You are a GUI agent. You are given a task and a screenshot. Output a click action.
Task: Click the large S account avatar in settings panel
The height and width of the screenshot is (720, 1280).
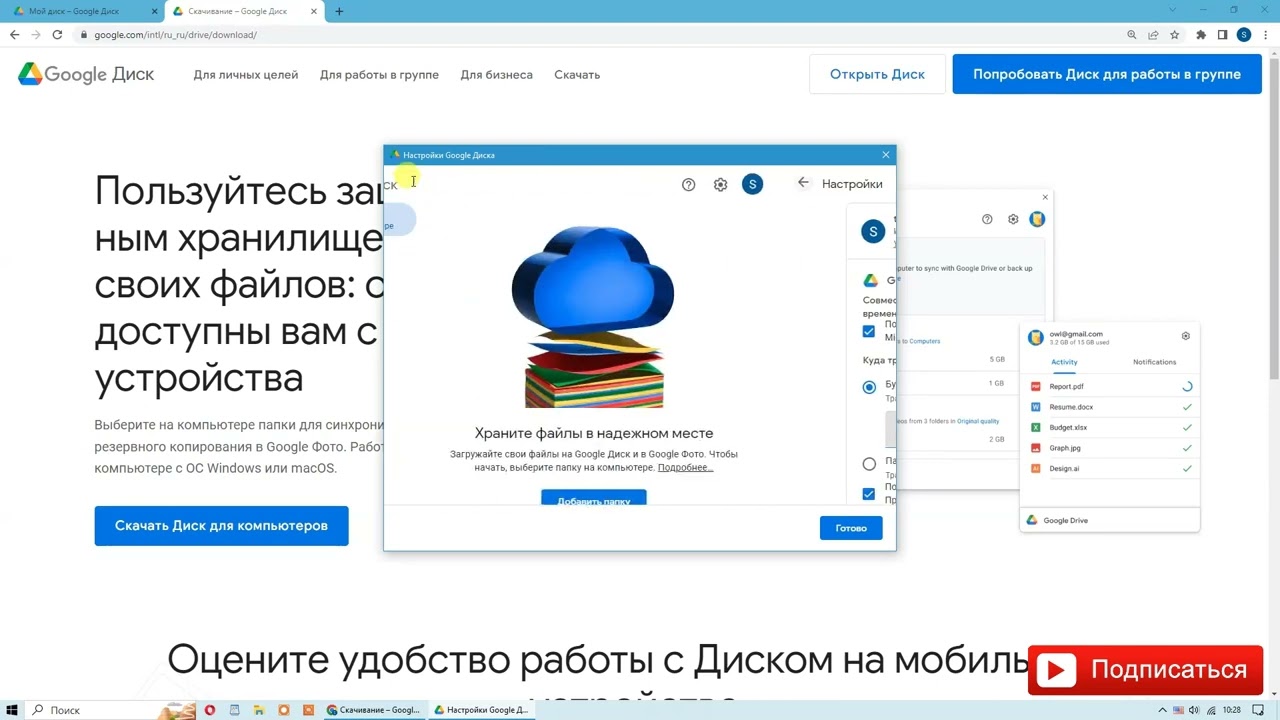pyautogui.click(x=873, y=231)
